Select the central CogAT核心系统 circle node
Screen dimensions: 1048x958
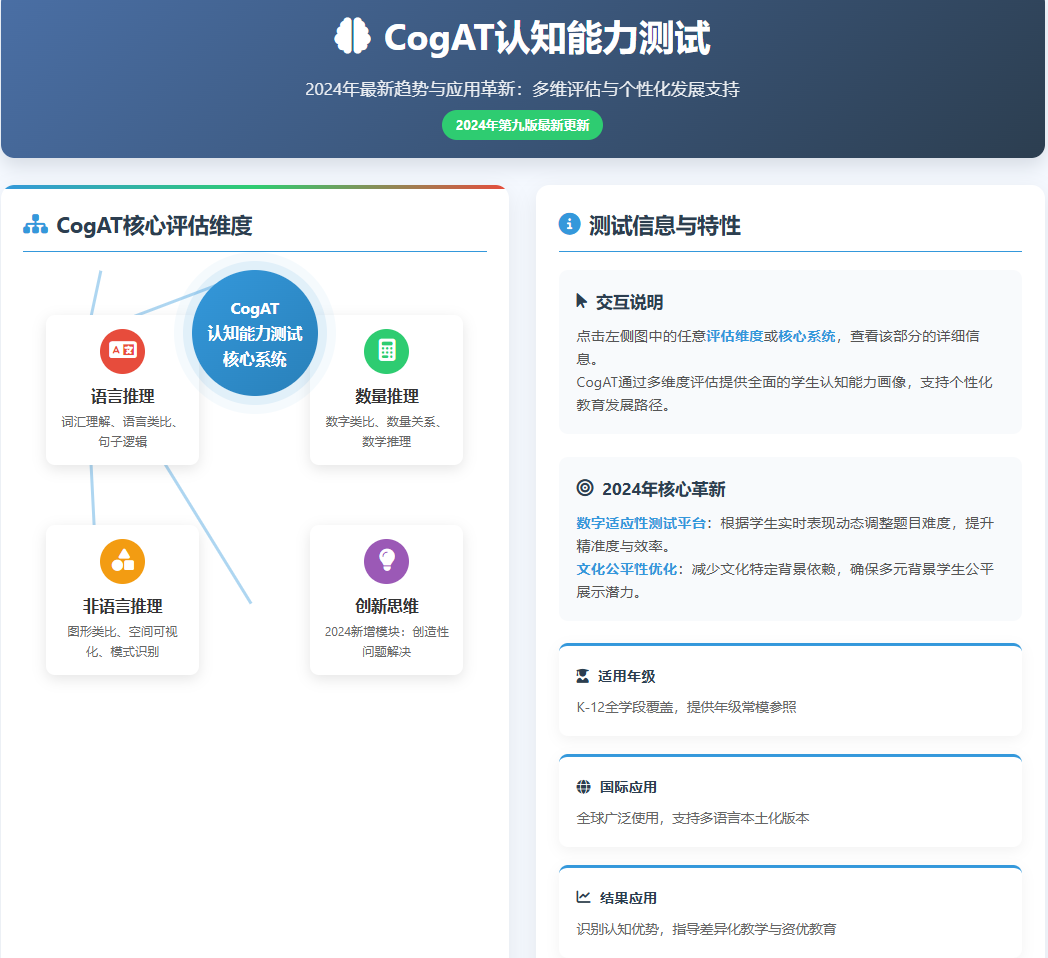(254, 334)
